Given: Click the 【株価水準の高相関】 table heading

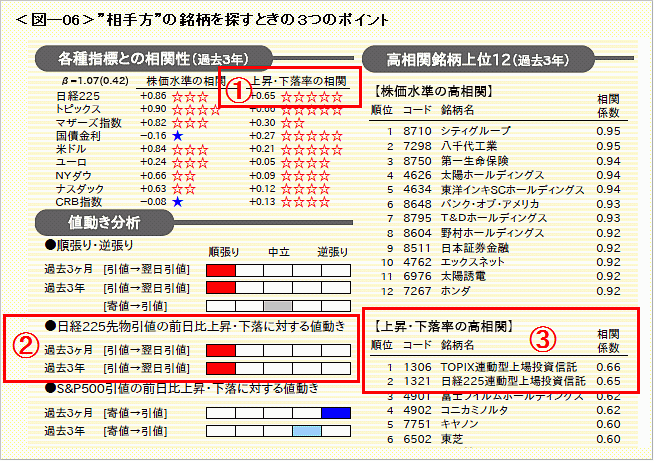Looking at the screenshot, I should 432,91.
